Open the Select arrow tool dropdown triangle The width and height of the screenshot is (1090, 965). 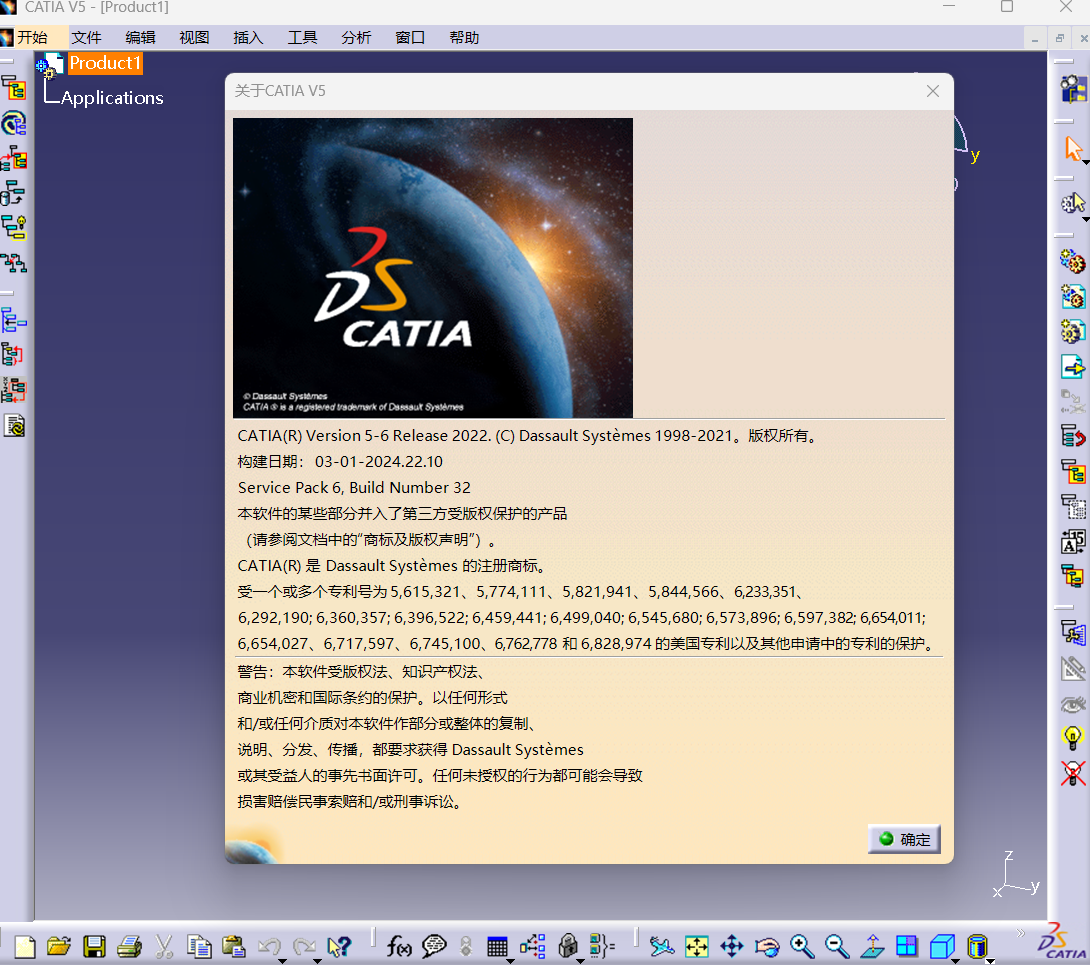click(x=1086, y=162)
